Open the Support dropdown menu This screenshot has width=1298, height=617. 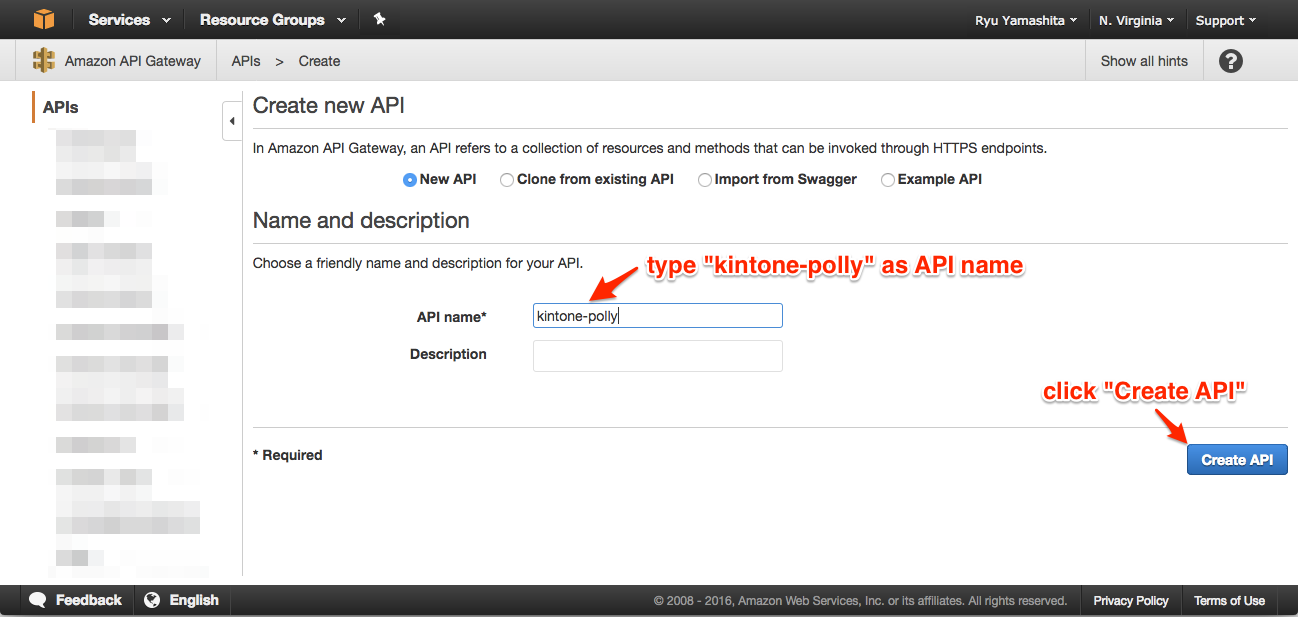(1226, 20)
